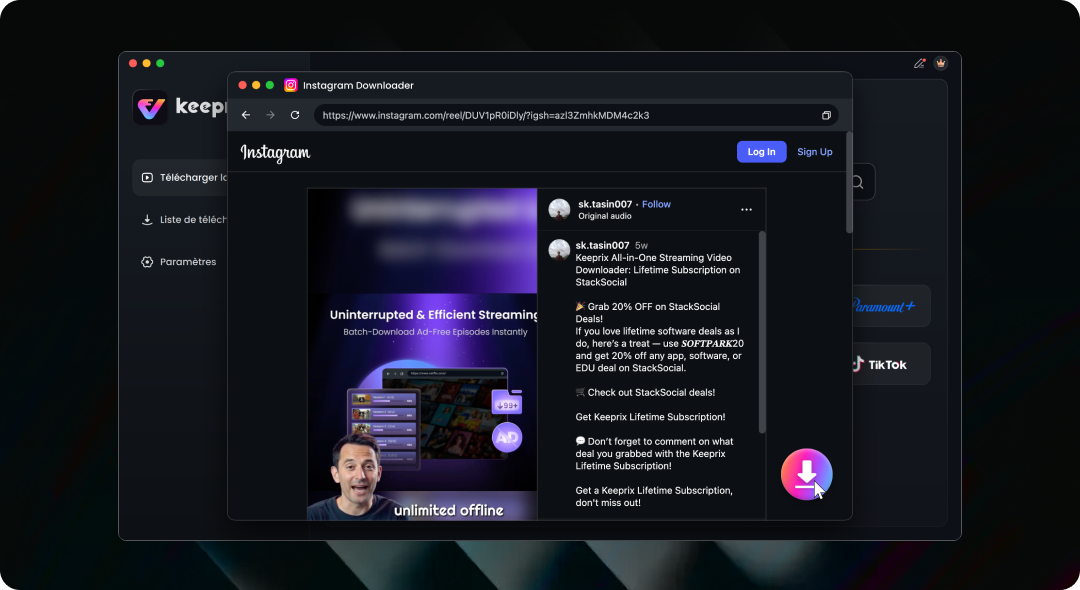Screen dimensions: 1080x590
Task: Click the search magnifier icon
Action: [858, 182]
